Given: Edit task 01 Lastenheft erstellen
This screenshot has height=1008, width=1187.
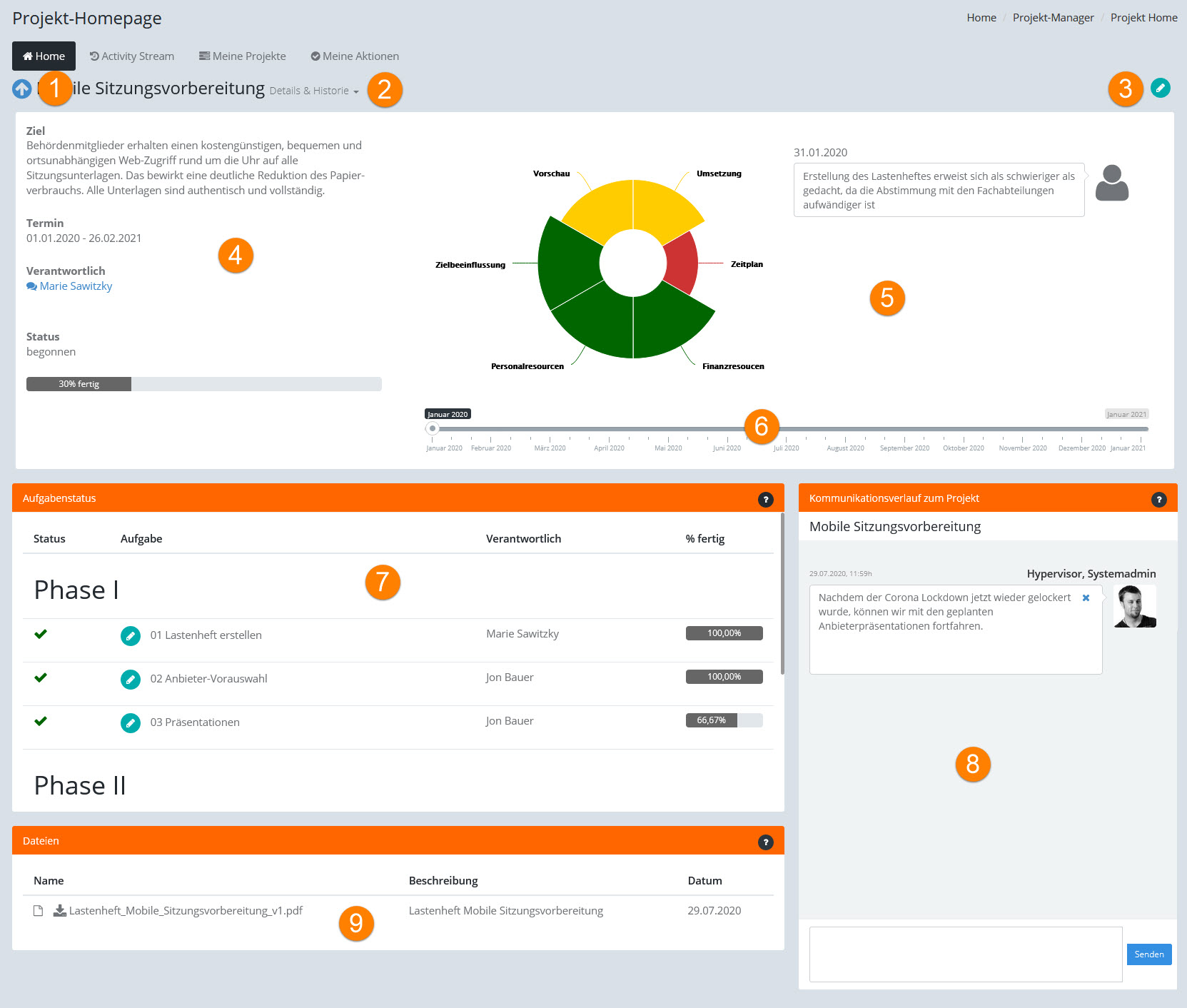Looking at the screenshot, I should 131,635.
